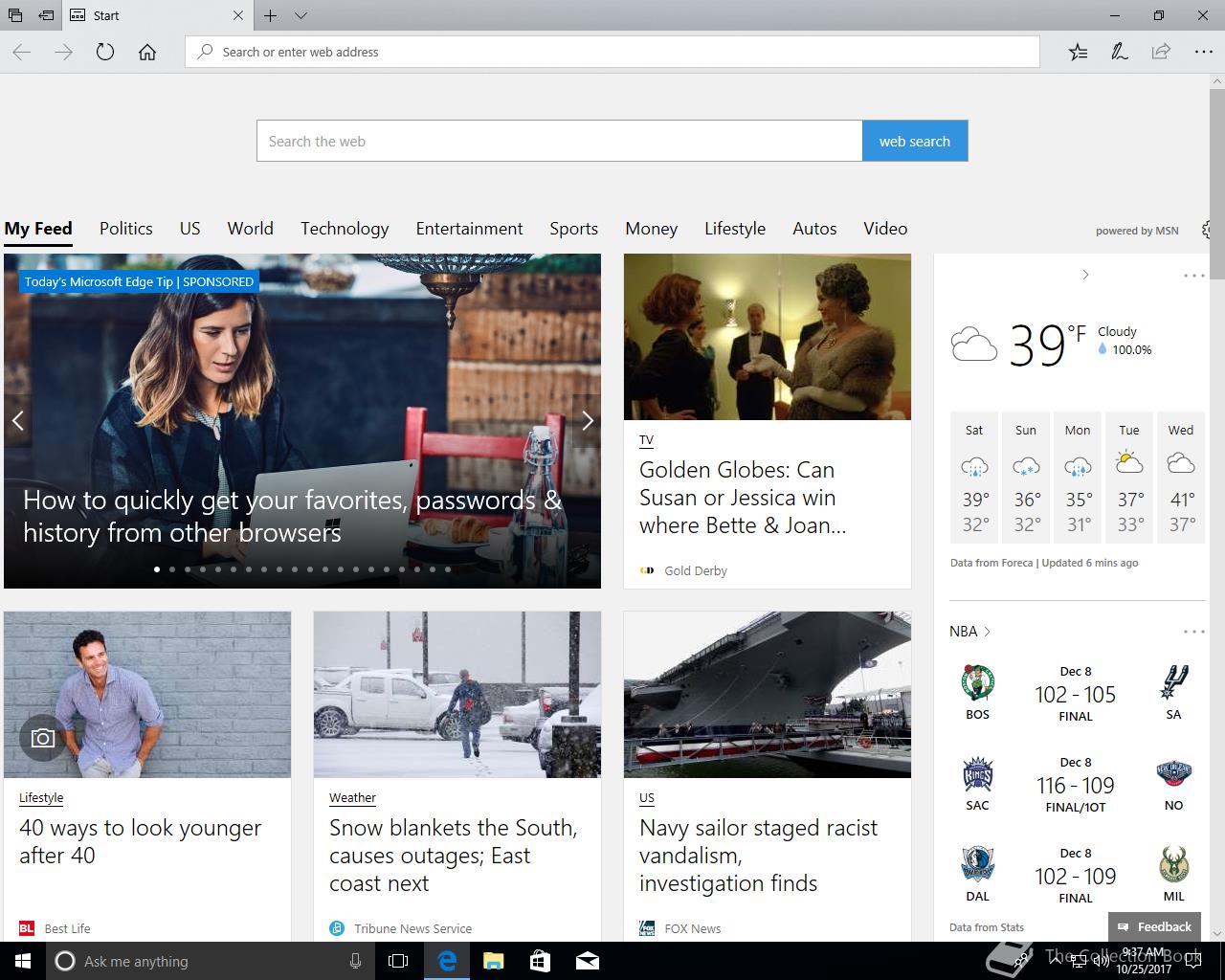
Task: Select the My Feed tab
Action: [x=38, y=229]
